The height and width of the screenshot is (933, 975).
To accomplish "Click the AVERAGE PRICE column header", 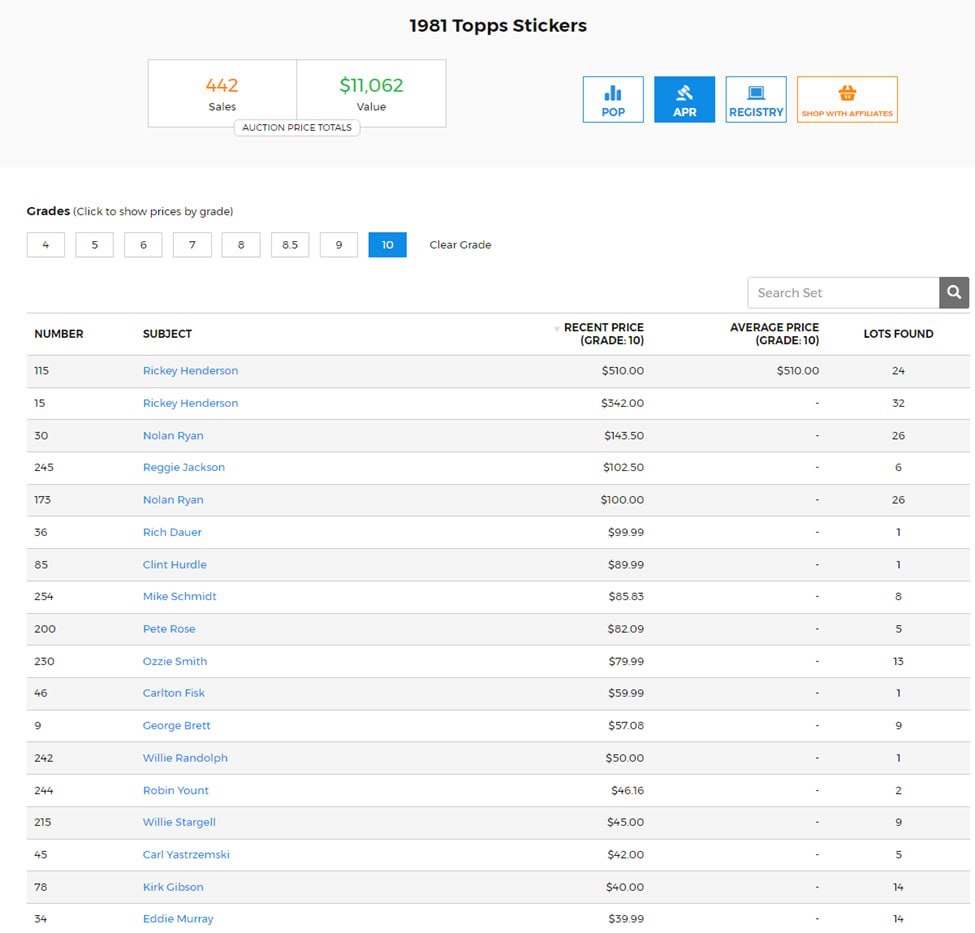I will pyautogui.click(x=774, y=334).
